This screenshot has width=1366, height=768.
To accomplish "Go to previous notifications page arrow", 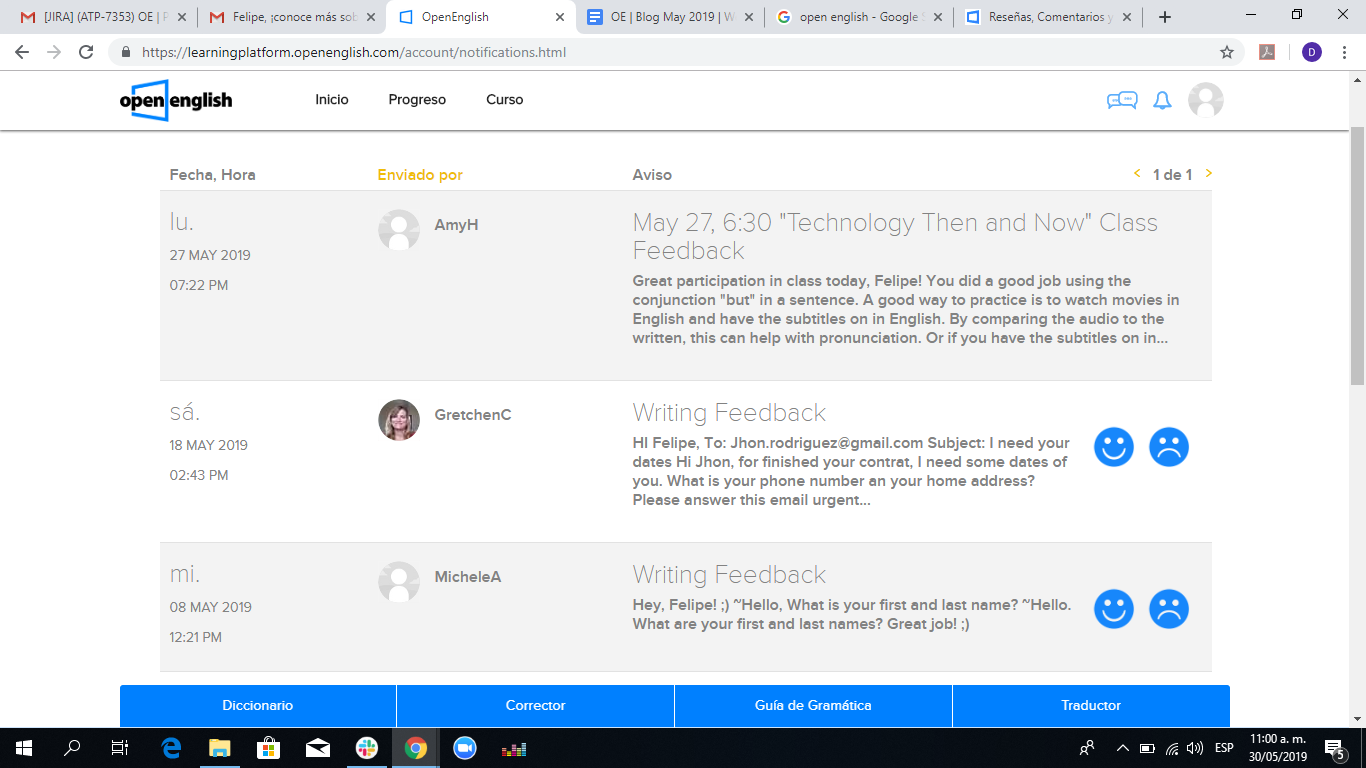I will [1137, 174].
